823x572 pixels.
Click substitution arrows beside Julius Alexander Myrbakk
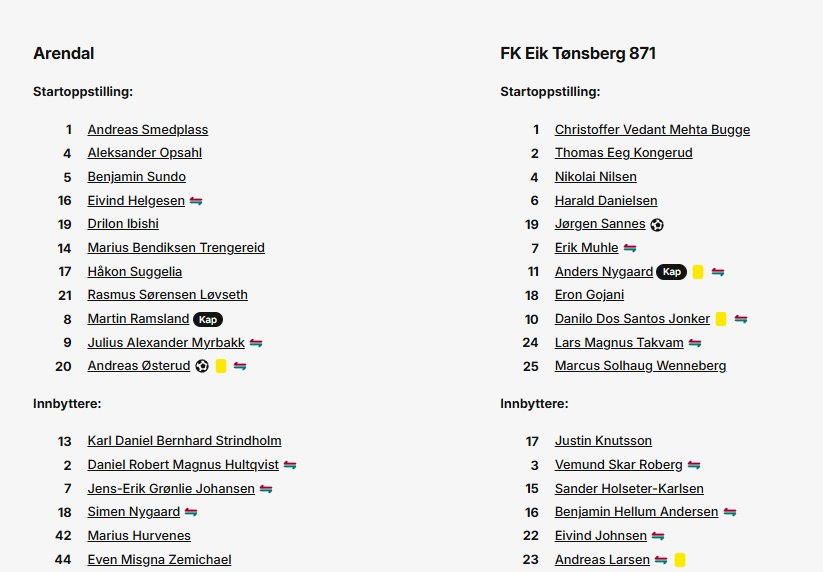[256, 343]
